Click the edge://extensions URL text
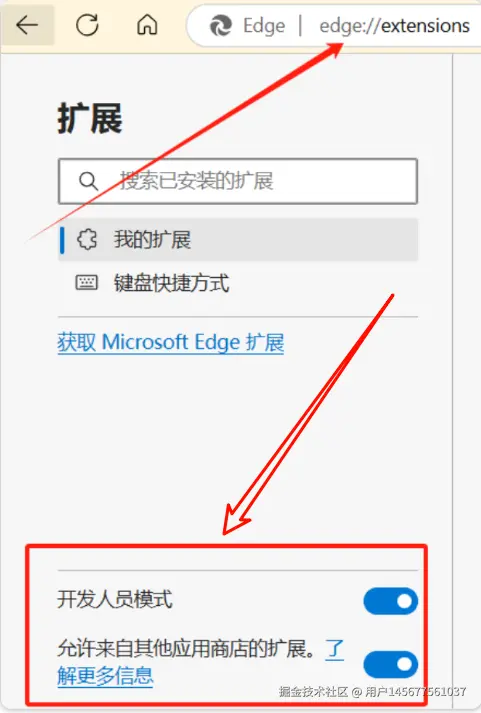The image size is (481, 713). point(394,26)
